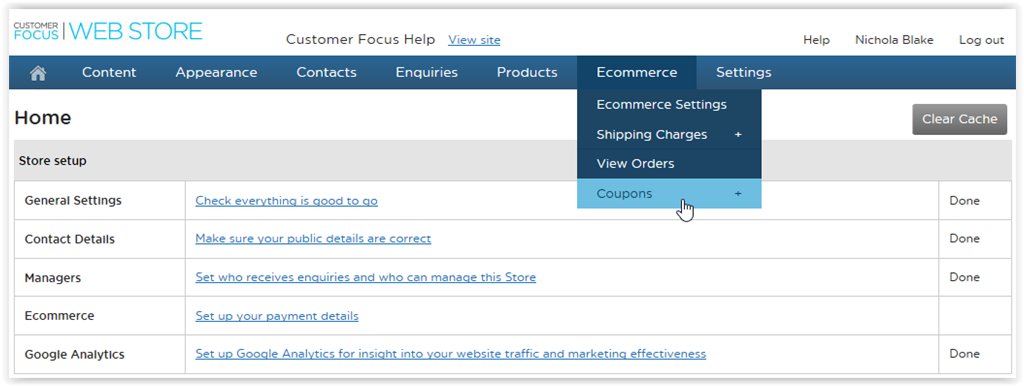The width and height of the screenshot is (1024, 386).
Task: Open the Enquiries menu
Action: [426, 72]
